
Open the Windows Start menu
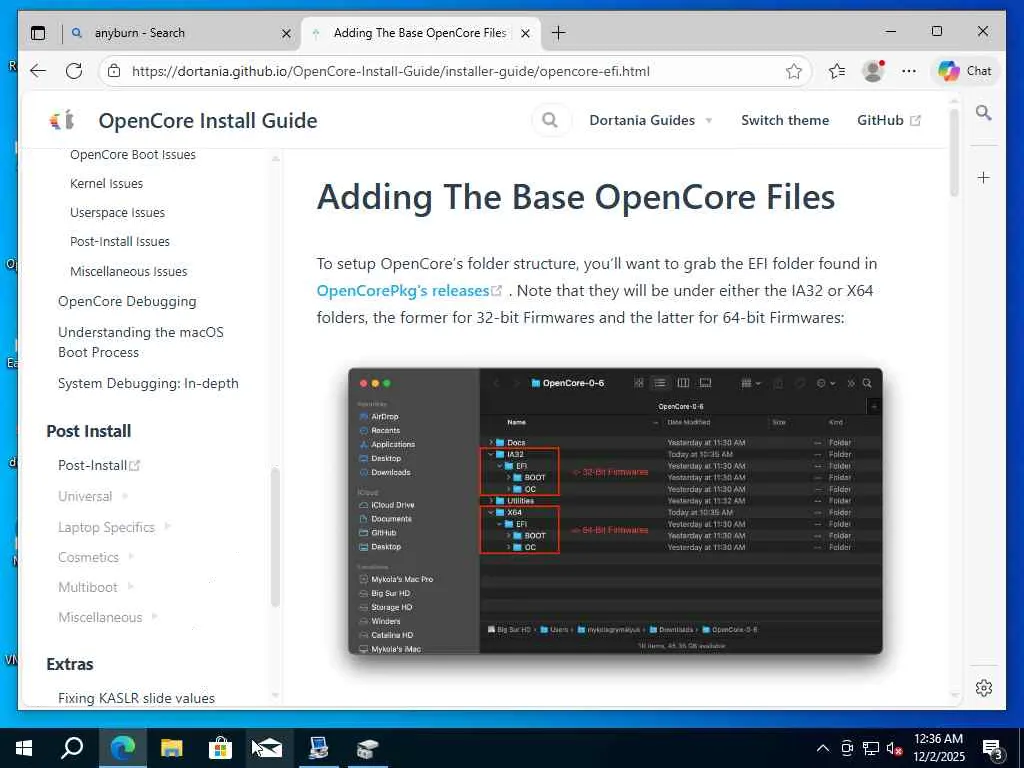click(24, 748)
